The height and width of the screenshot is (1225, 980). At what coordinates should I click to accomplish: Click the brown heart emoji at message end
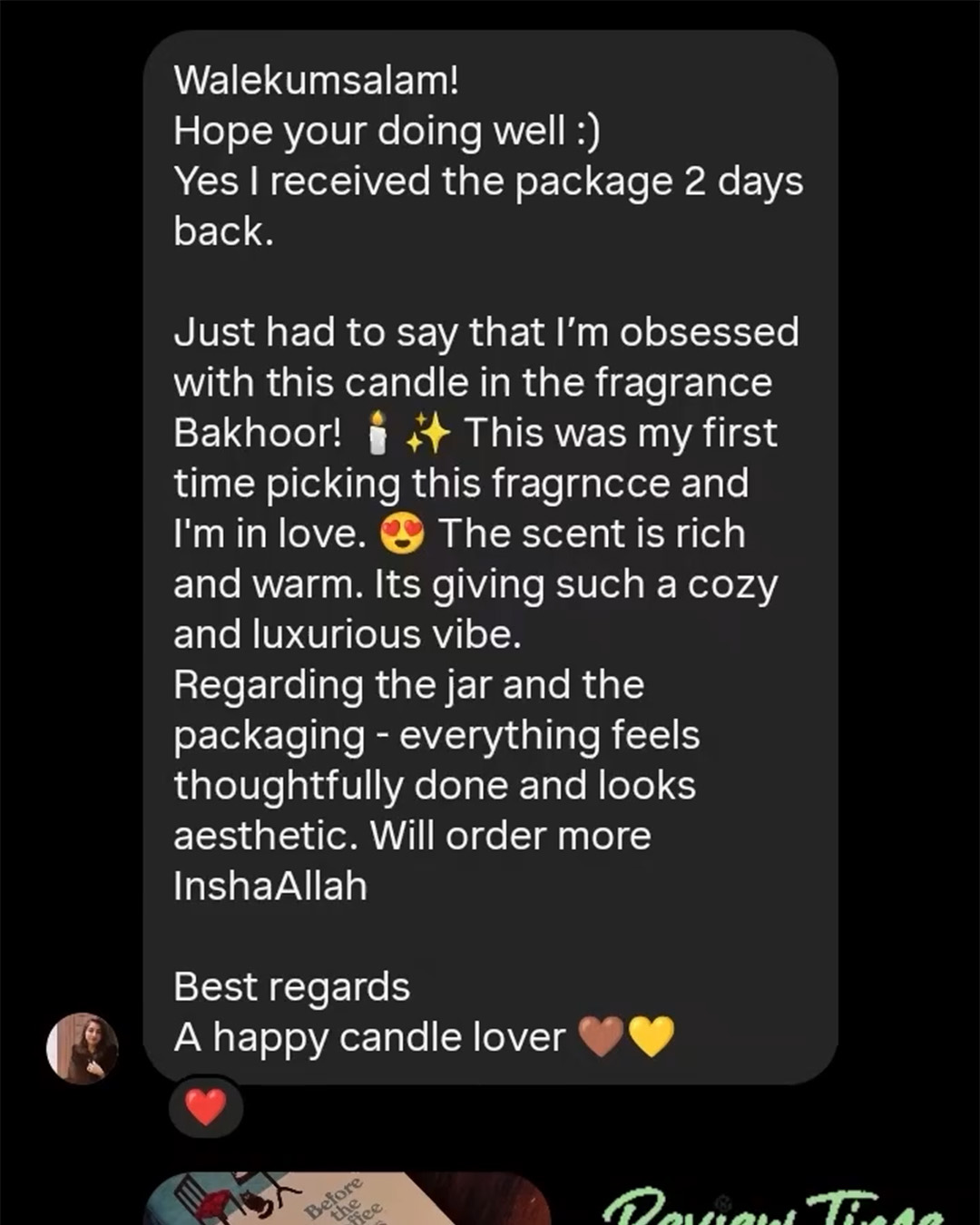coord(601,1037)
